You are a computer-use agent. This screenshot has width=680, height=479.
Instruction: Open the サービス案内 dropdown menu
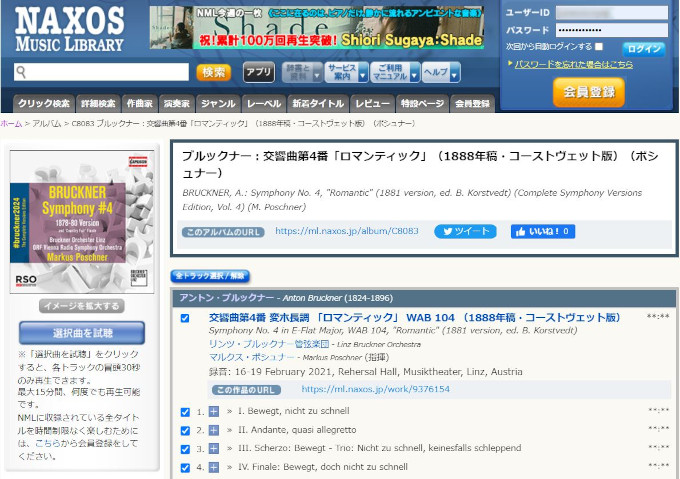pos(345,73)
